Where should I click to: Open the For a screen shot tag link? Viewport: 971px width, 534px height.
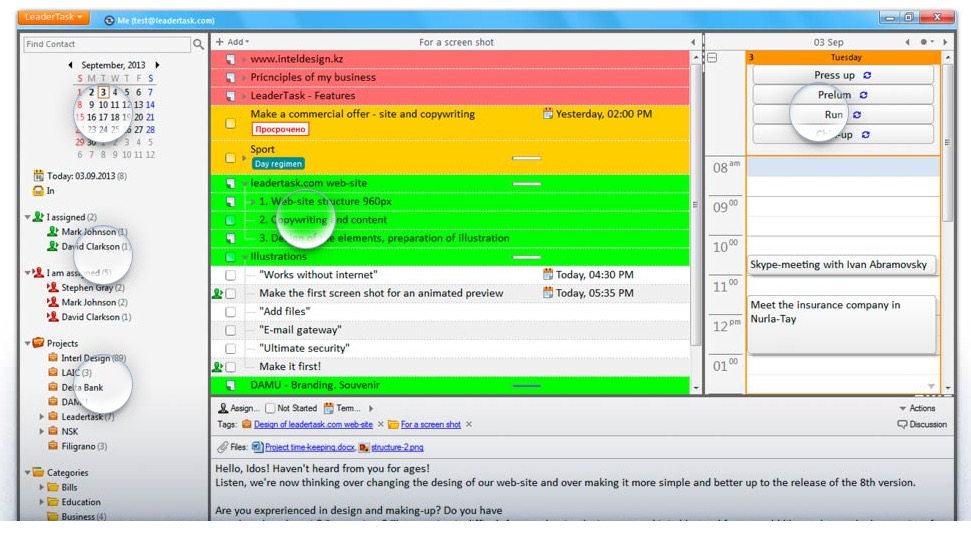430,424
